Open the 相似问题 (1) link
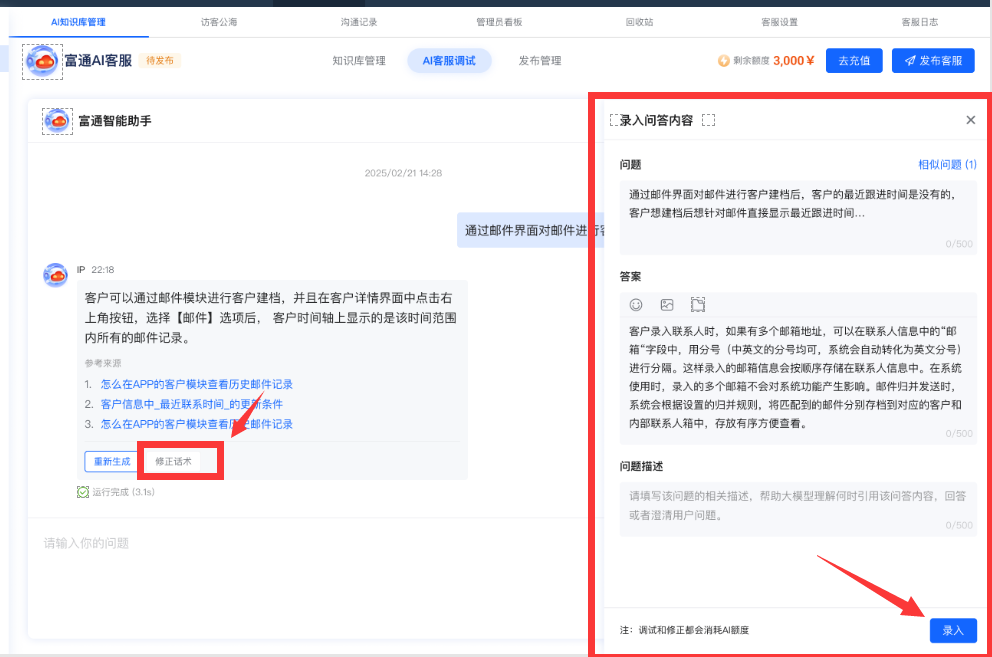The width and height of the screenshot is (992, 657). (947, 165)
